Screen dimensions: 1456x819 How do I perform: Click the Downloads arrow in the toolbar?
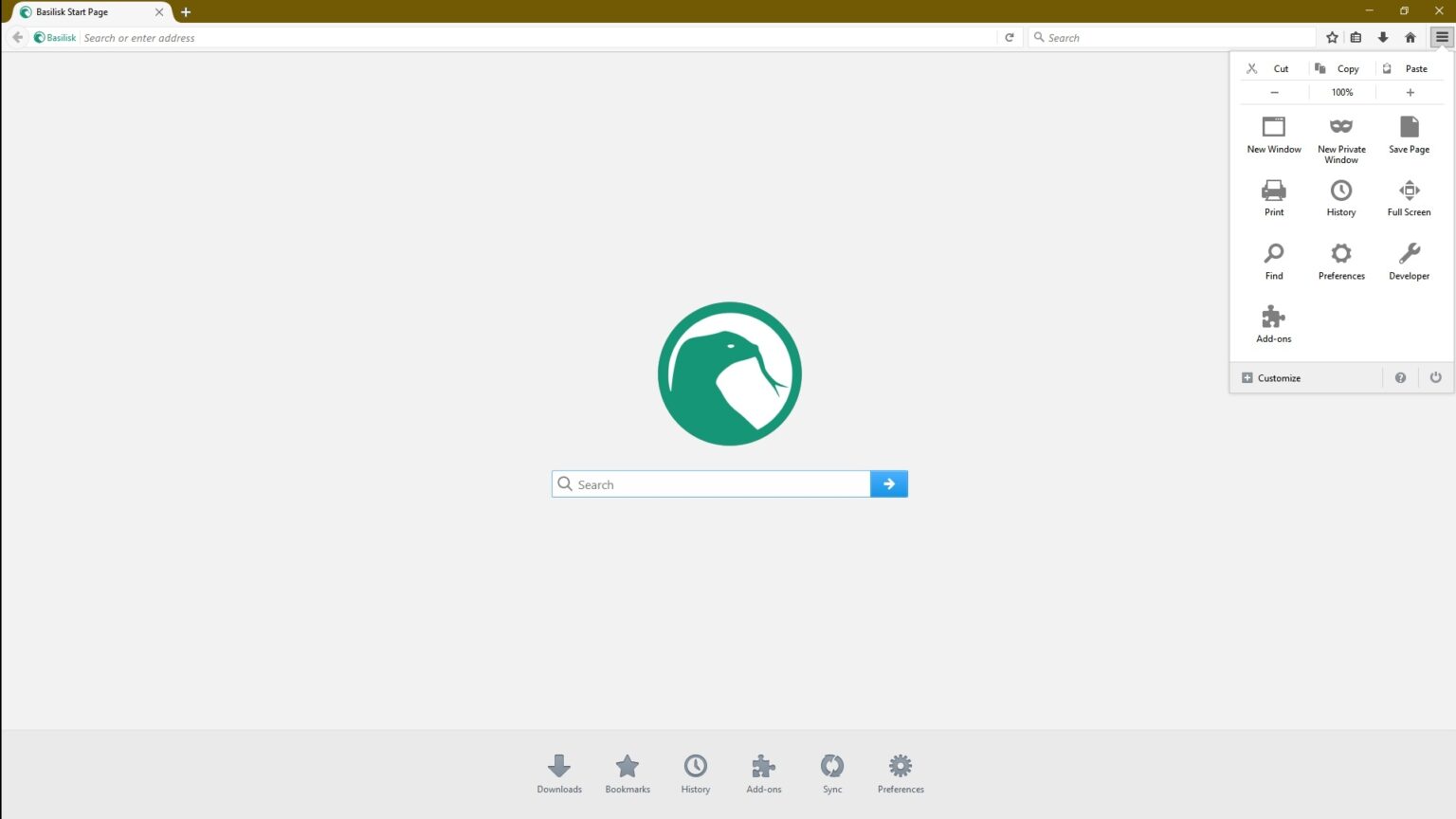pyautogui.click(x=1384, y=37)
